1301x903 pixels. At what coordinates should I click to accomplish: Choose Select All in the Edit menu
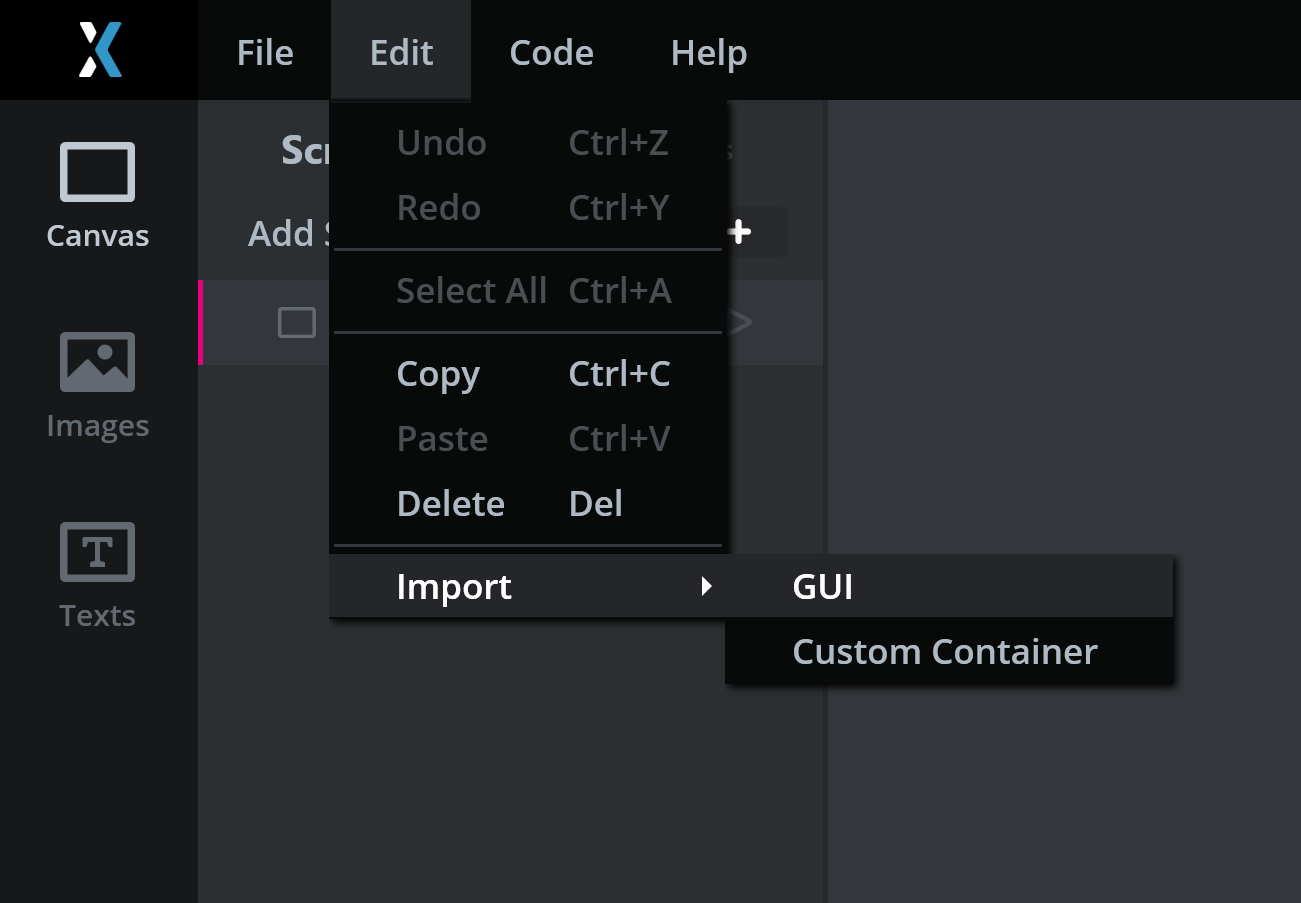coord(471,291)
